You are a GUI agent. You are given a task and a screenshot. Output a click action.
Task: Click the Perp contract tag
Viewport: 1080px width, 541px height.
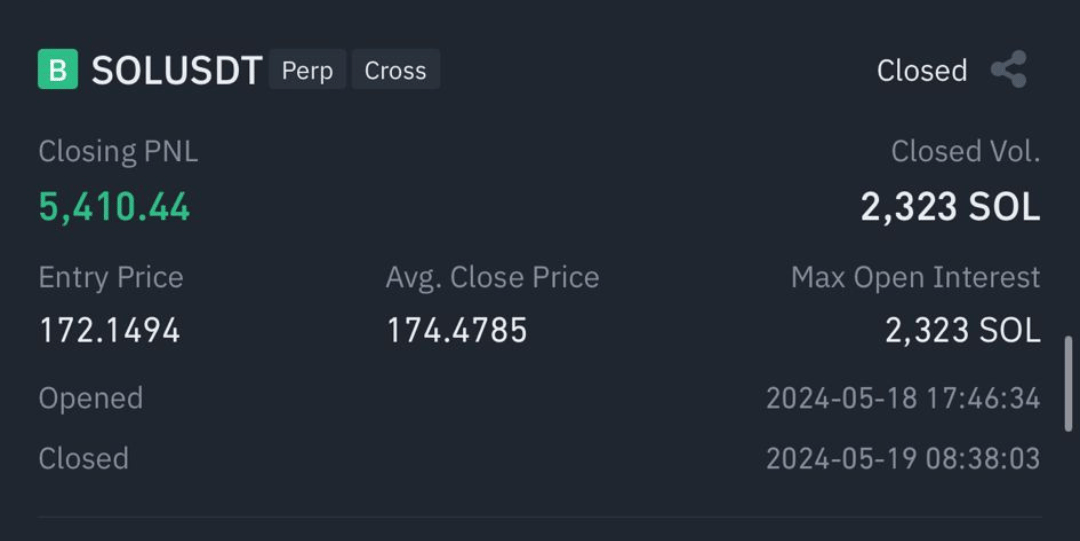307,70
